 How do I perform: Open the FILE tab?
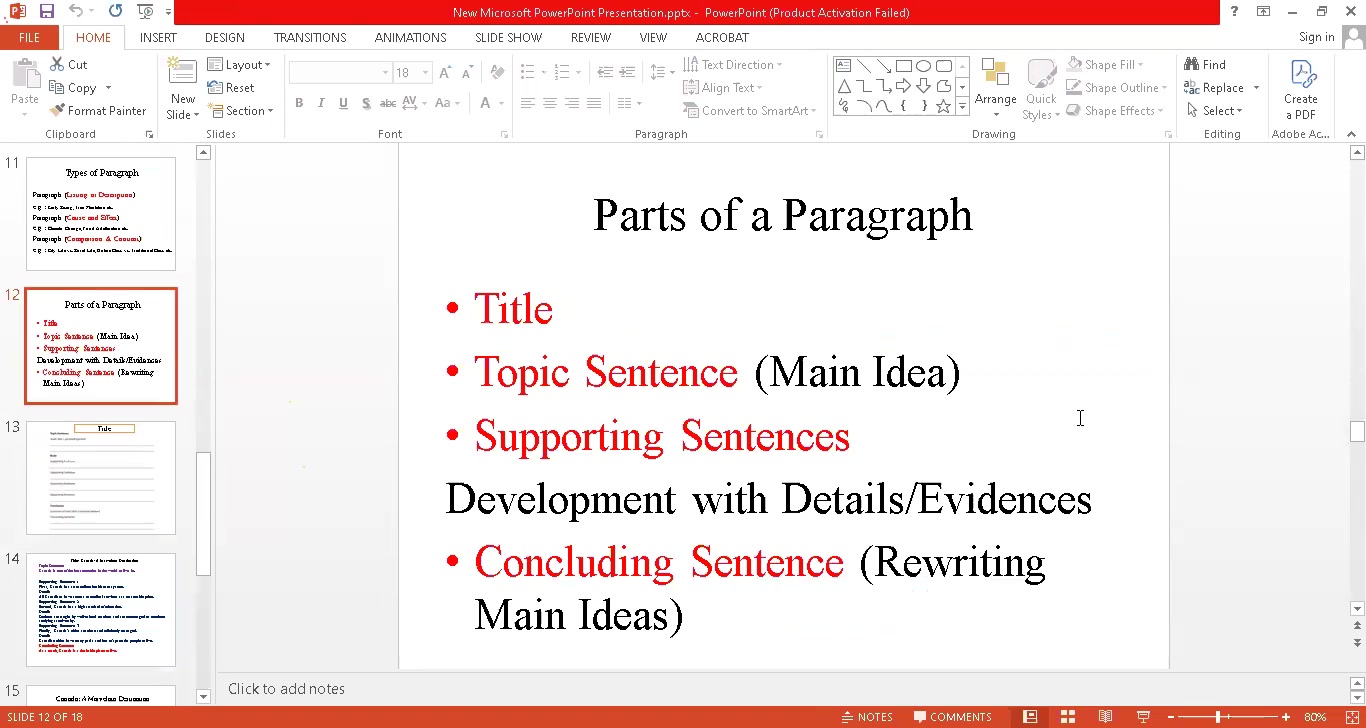(x=29, y=37)
